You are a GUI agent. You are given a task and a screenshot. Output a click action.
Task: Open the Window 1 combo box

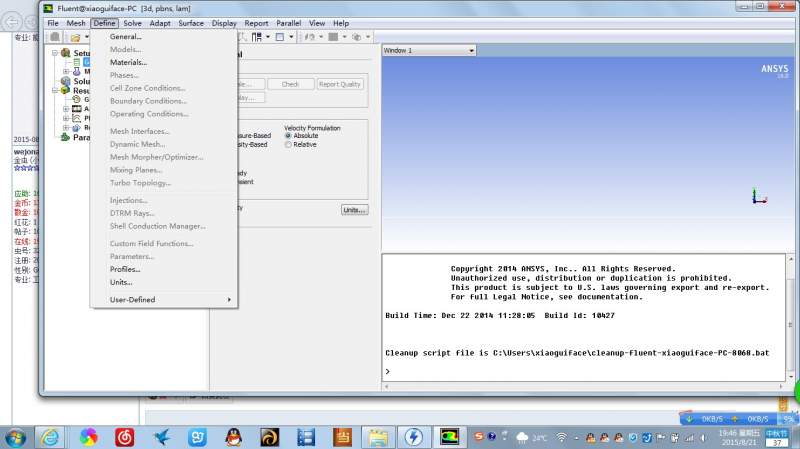tap(429, 51)
